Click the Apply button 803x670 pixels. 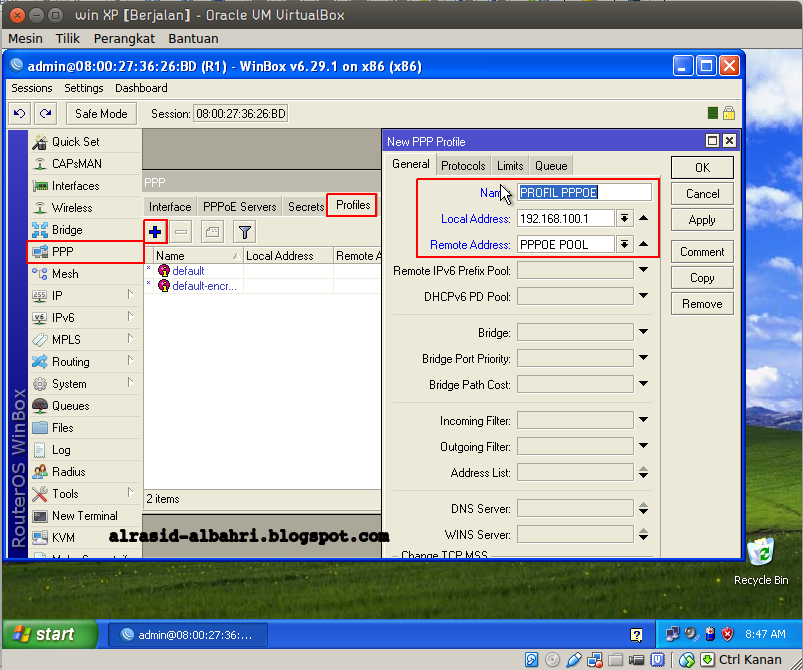pyautogui.click(x=702, y=220)
